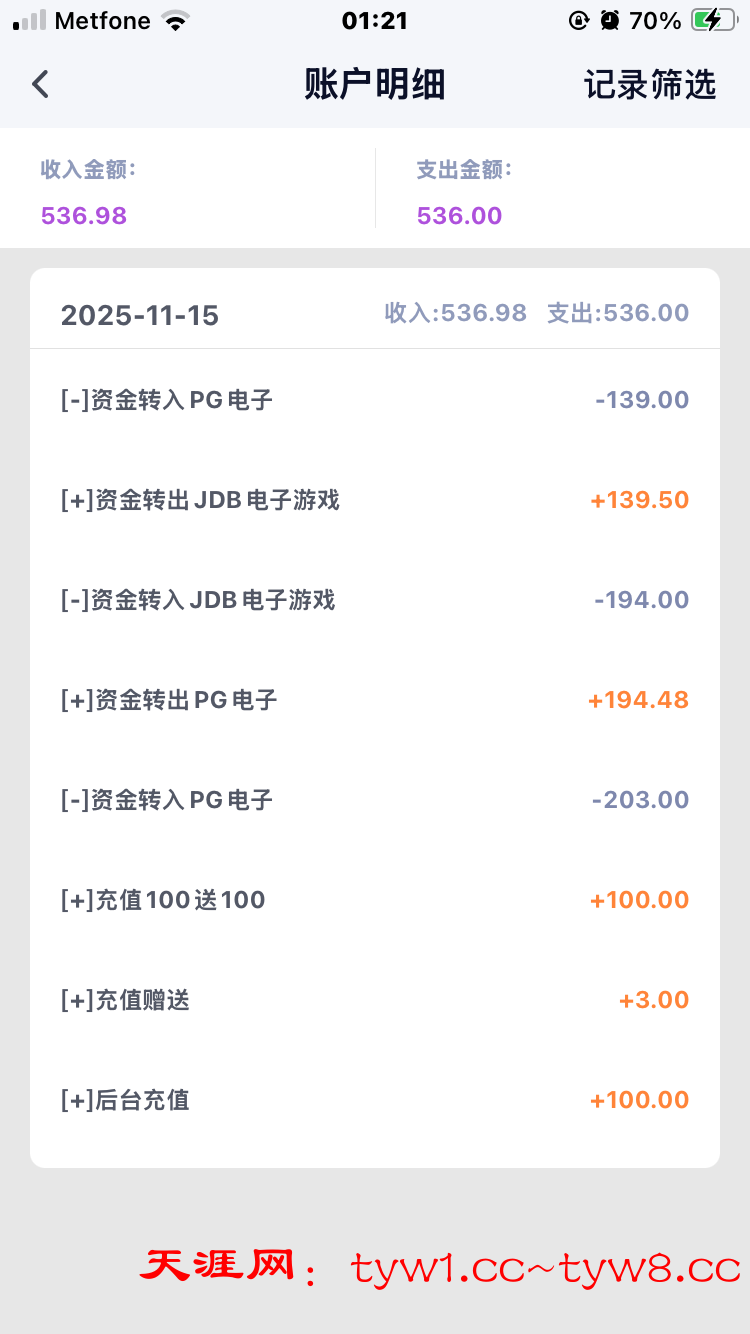Tap the 账户明细 page title

pos(375,85)
